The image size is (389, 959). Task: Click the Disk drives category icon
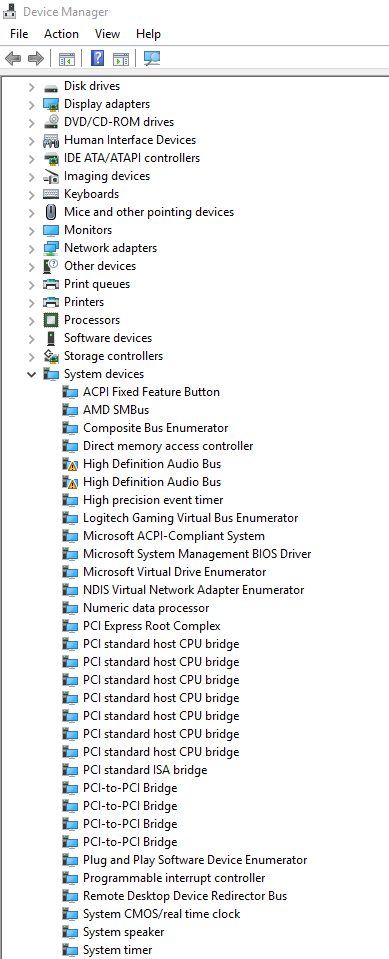tap(51, 86)
